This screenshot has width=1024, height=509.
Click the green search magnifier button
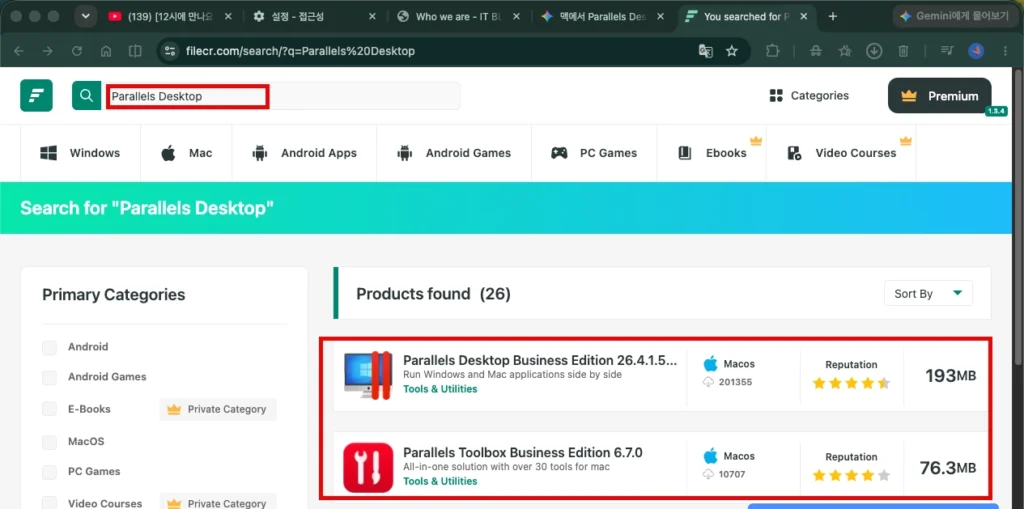pos(86,95)
